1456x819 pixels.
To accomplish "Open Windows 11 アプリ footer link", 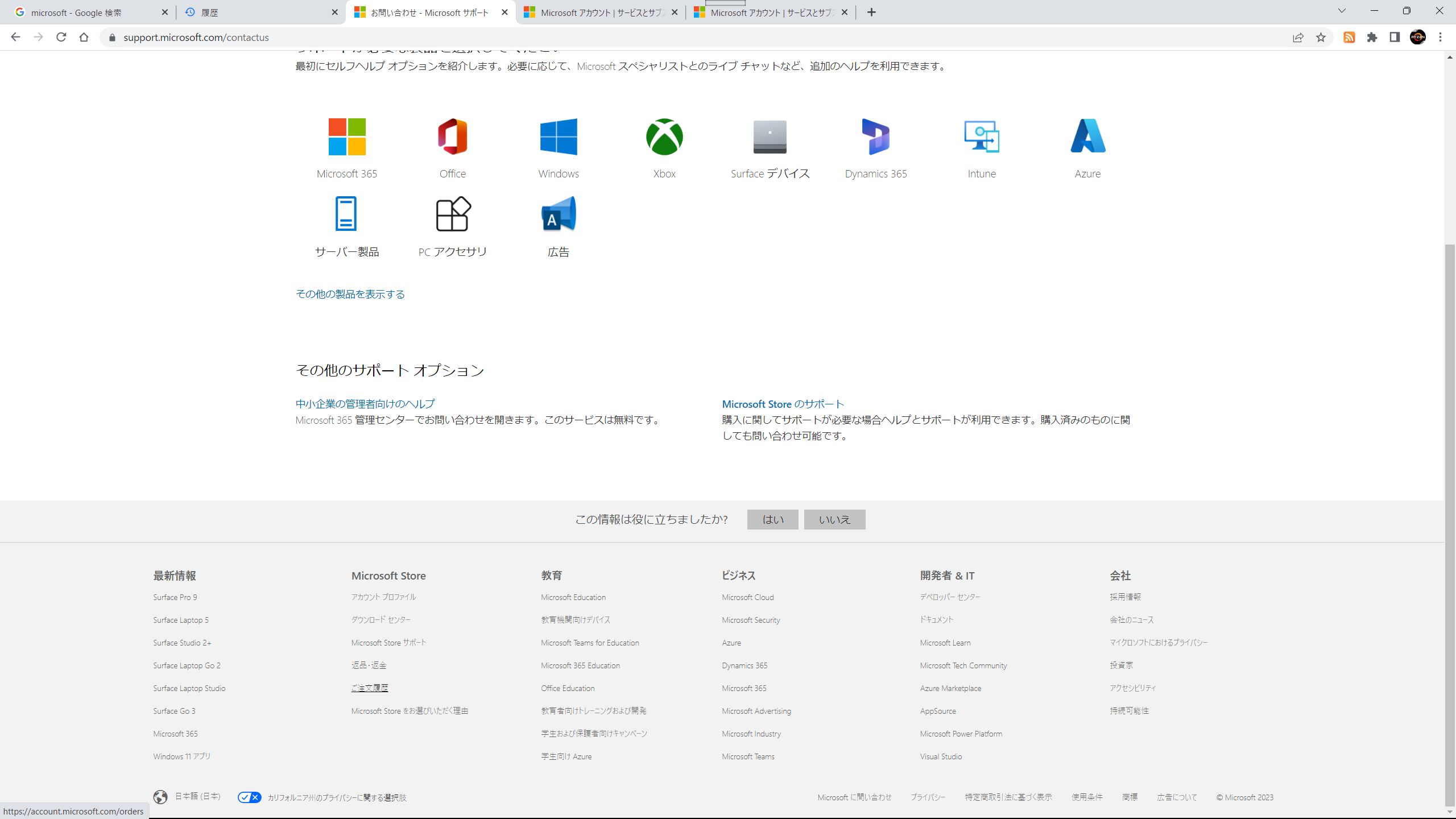I will pos(181,756).
